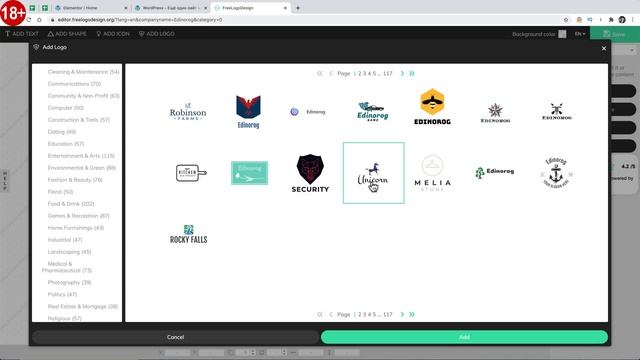Screen dimensions: 640x360
Task: Choose Education category
Action: (65, 144)
